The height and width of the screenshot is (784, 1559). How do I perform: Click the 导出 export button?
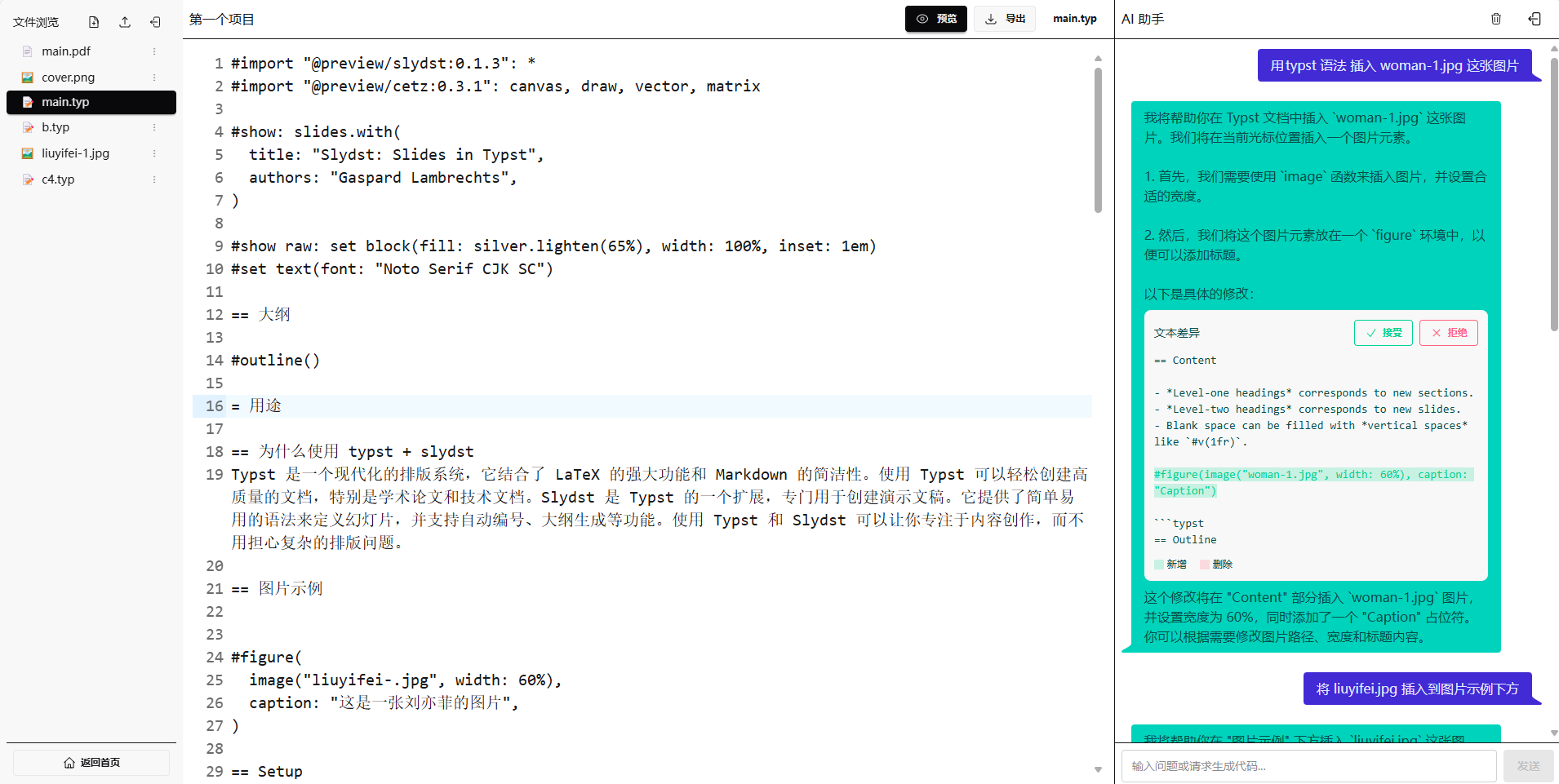(x=1004, y=19)
